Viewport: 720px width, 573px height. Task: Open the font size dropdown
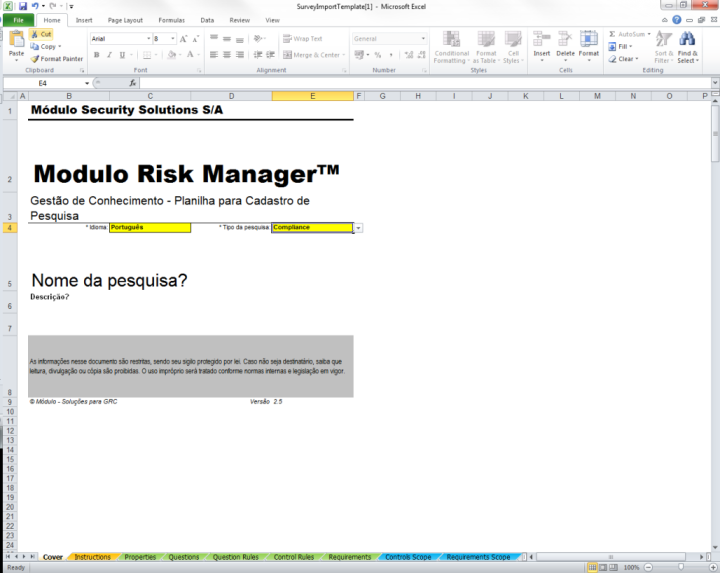coord(173,39)
